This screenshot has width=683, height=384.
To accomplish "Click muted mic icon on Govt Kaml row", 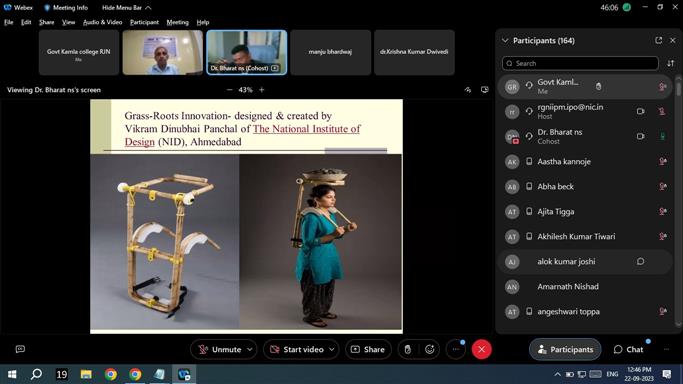I will tap(663, 87).
